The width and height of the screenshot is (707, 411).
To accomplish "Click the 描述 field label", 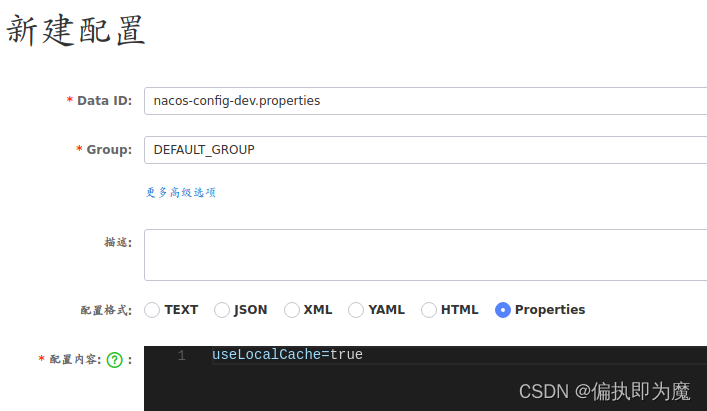I will [118, 243].
